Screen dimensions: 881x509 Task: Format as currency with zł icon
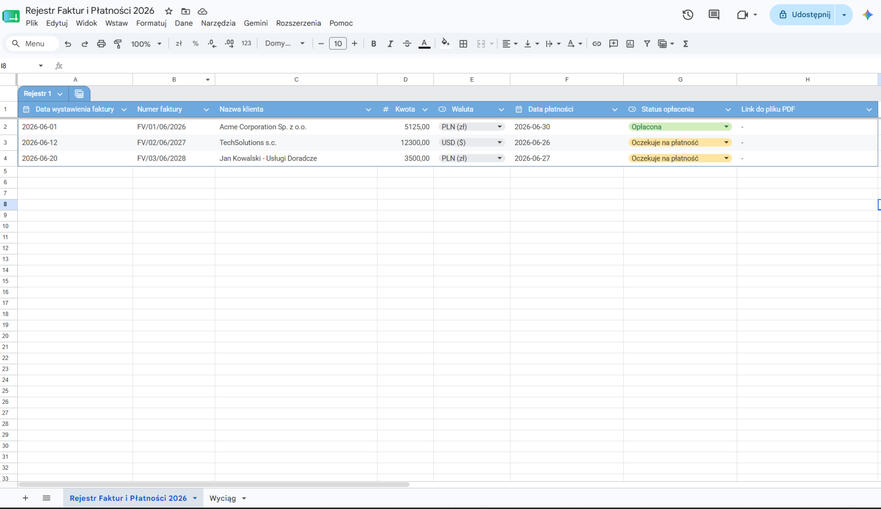coord(179,44)
